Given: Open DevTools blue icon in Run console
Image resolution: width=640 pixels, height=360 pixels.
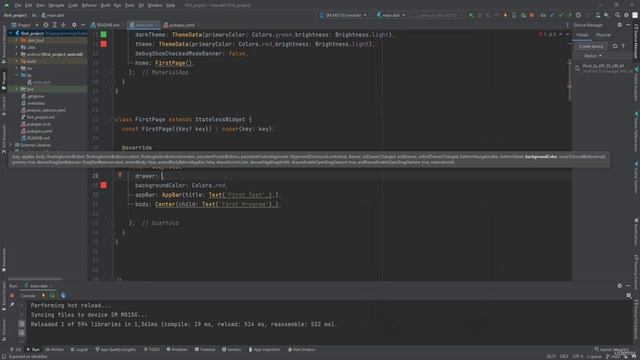Looking at the screenshot, I should click(x=63, y=296).
